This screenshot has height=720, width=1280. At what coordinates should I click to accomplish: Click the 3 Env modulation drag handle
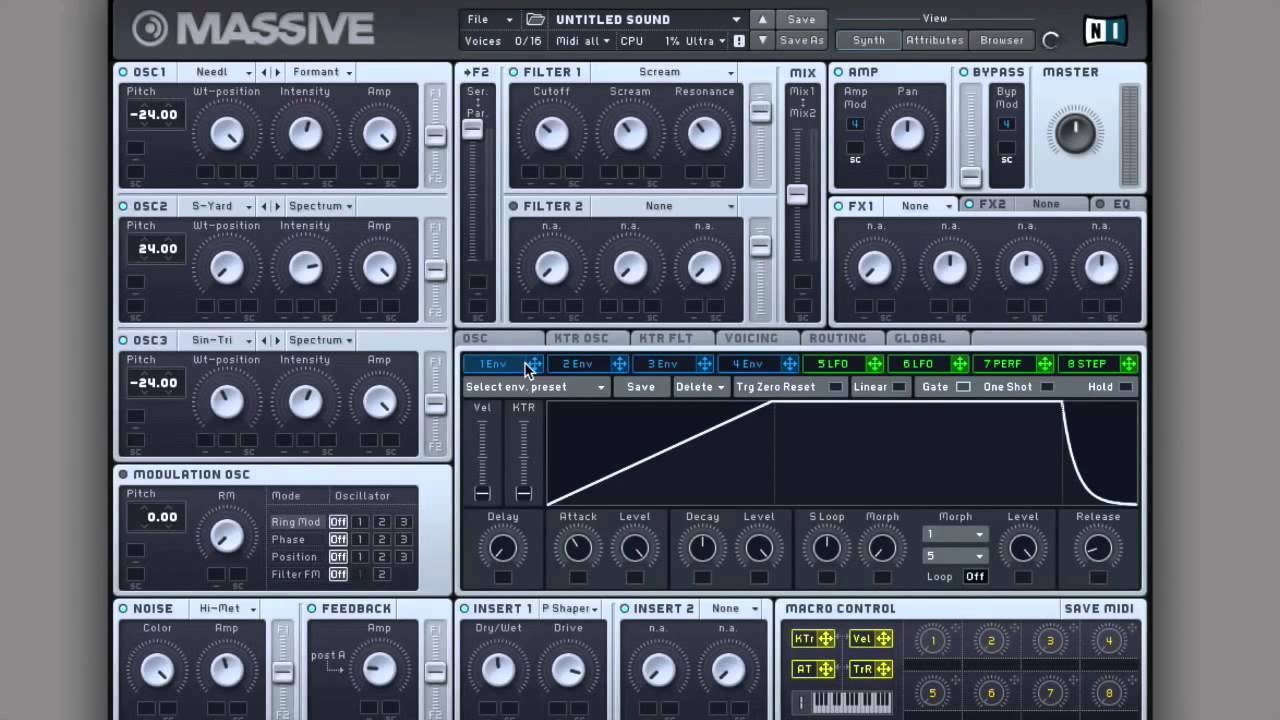click(705, 364)
